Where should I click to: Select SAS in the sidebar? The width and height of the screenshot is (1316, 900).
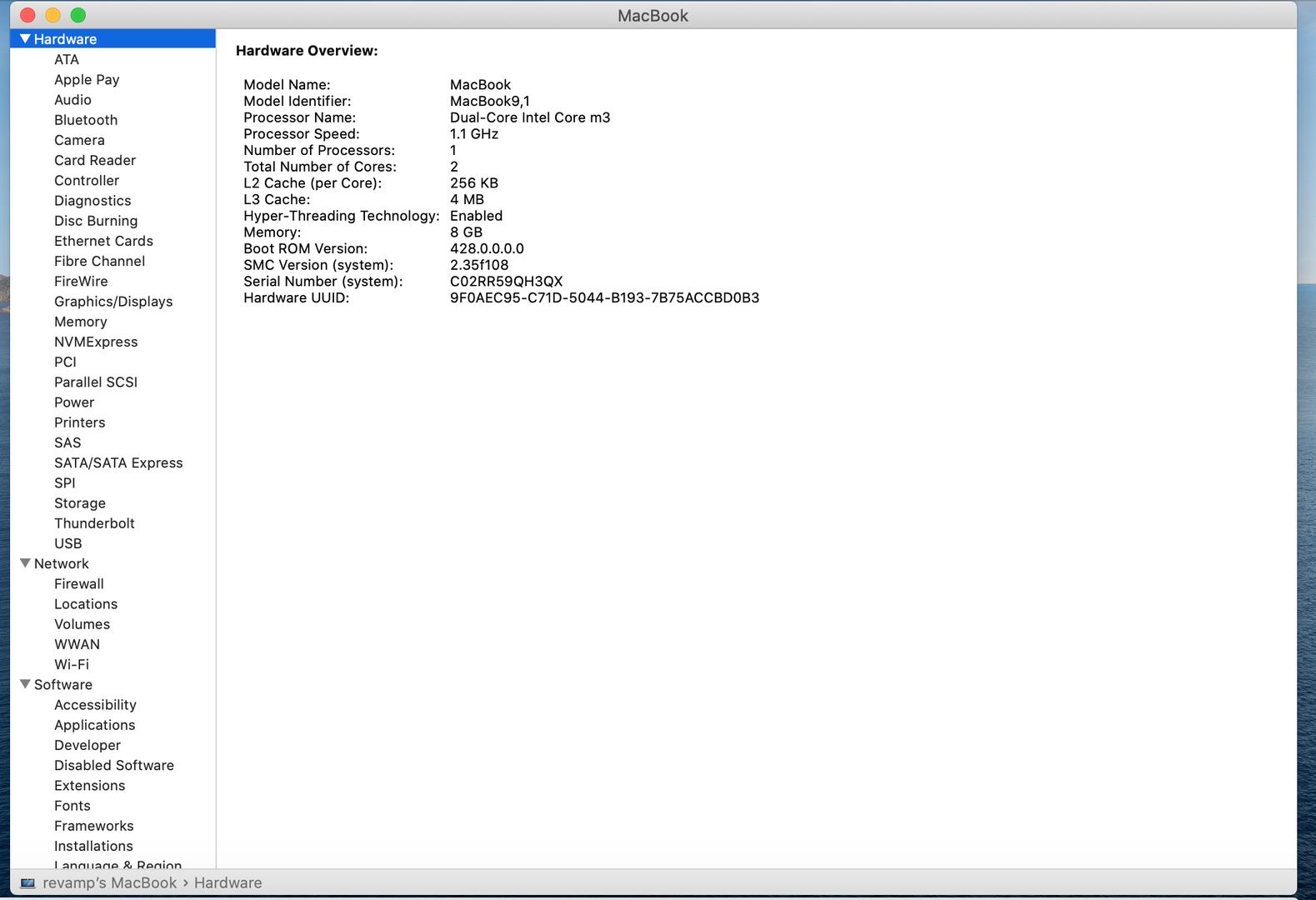tap(68, 442)
